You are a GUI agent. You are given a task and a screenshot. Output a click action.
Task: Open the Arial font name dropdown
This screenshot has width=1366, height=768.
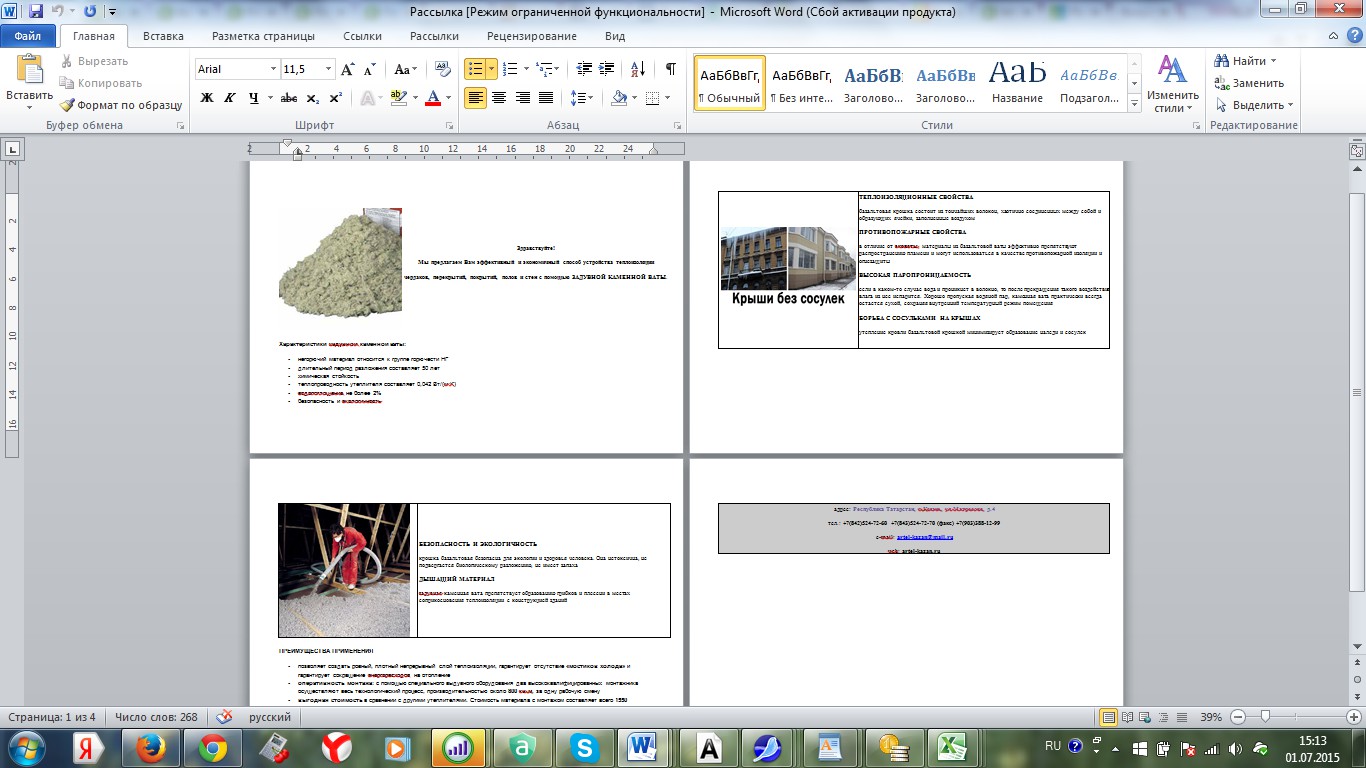click(273, 69)
